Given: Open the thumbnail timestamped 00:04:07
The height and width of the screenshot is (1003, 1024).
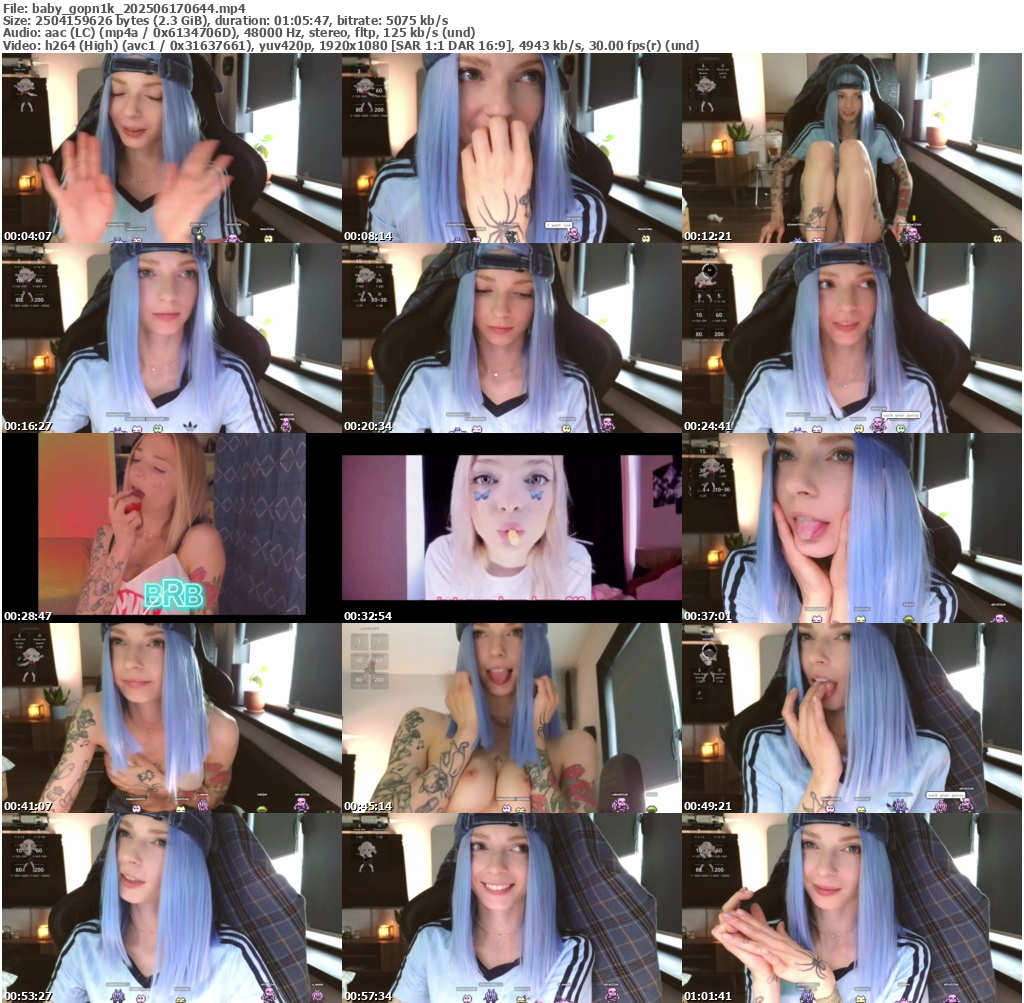Looking at the screenshot, I should tap(171, 148).
